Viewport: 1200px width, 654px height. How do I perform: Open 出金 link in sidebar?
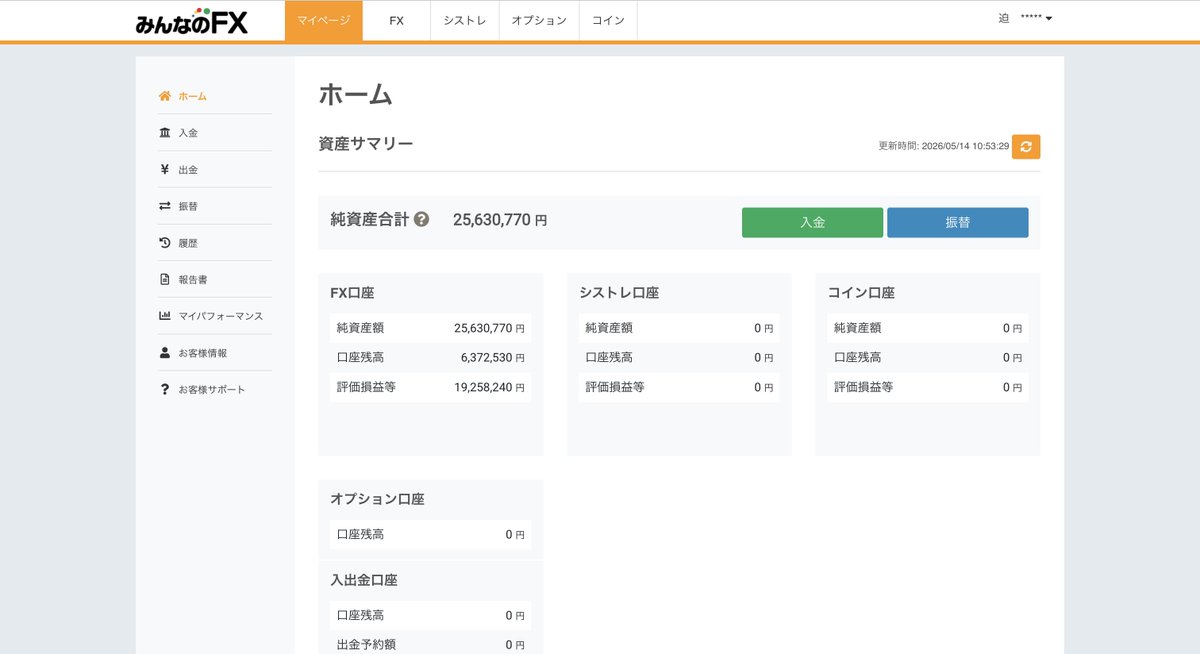(188, 170)
